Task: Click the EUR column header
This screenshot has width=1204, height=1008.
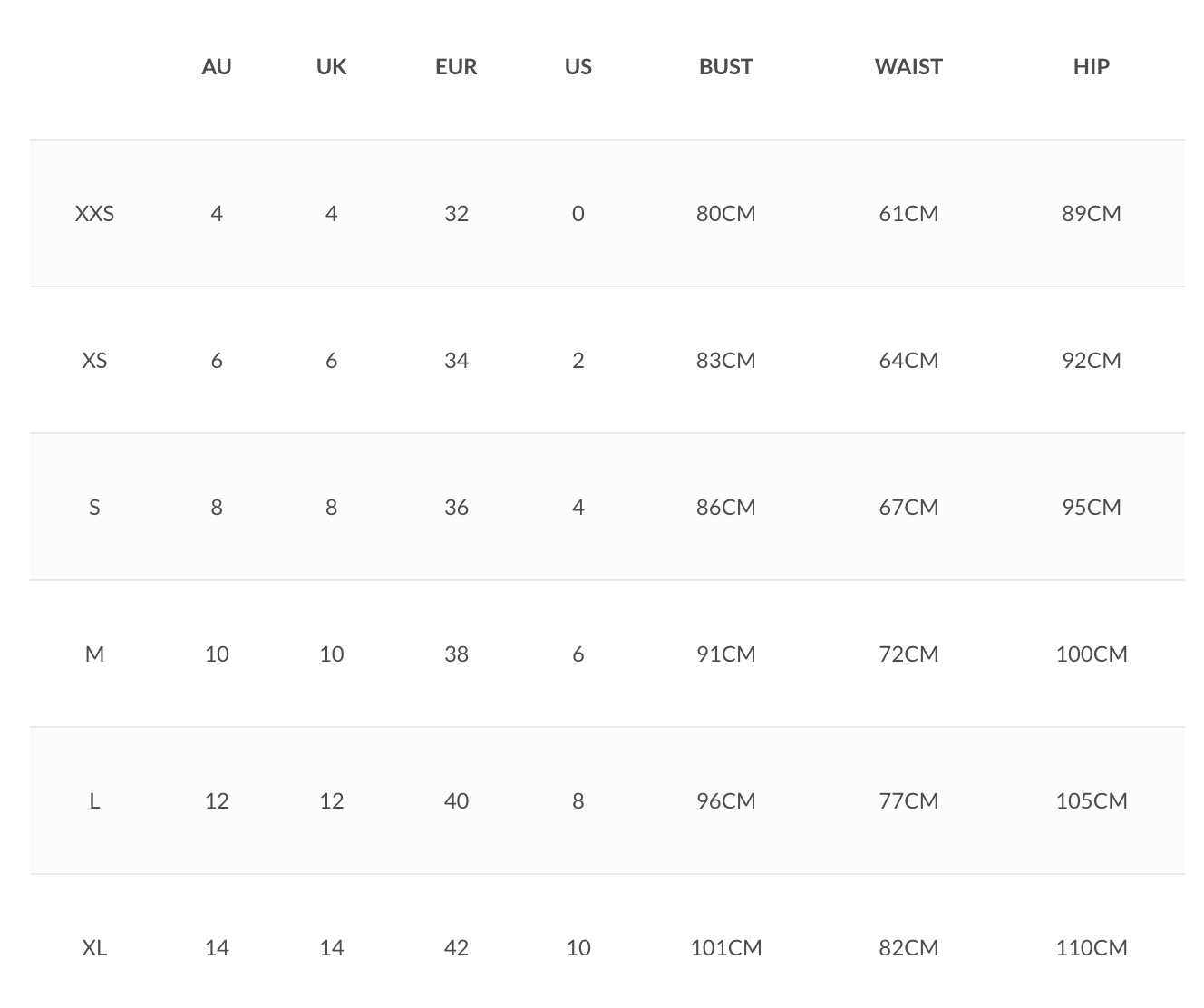Action: click(x=456, y=67)
